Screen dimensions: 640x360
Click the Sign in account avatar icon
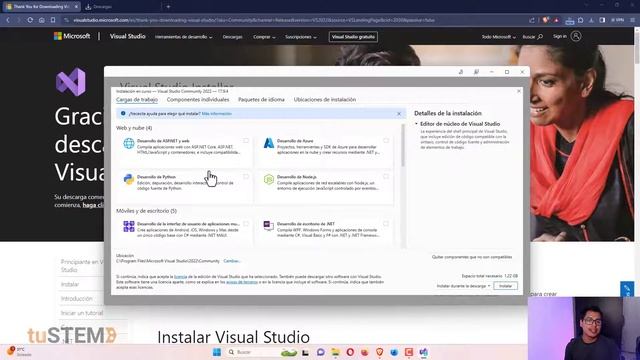point(576,36)
